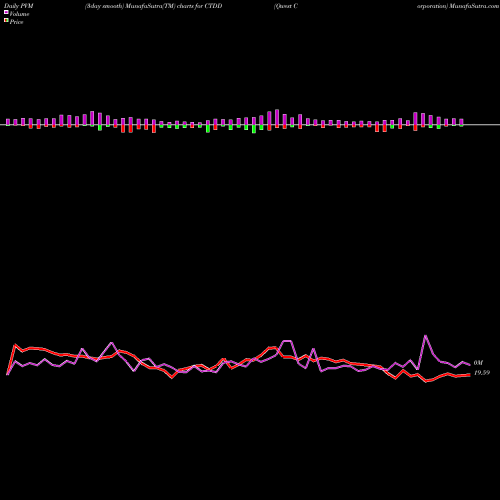Viewport: 500px width, 500px height.
Task: Click the highest peak of the magenta volume line
Action: point(425,336)
